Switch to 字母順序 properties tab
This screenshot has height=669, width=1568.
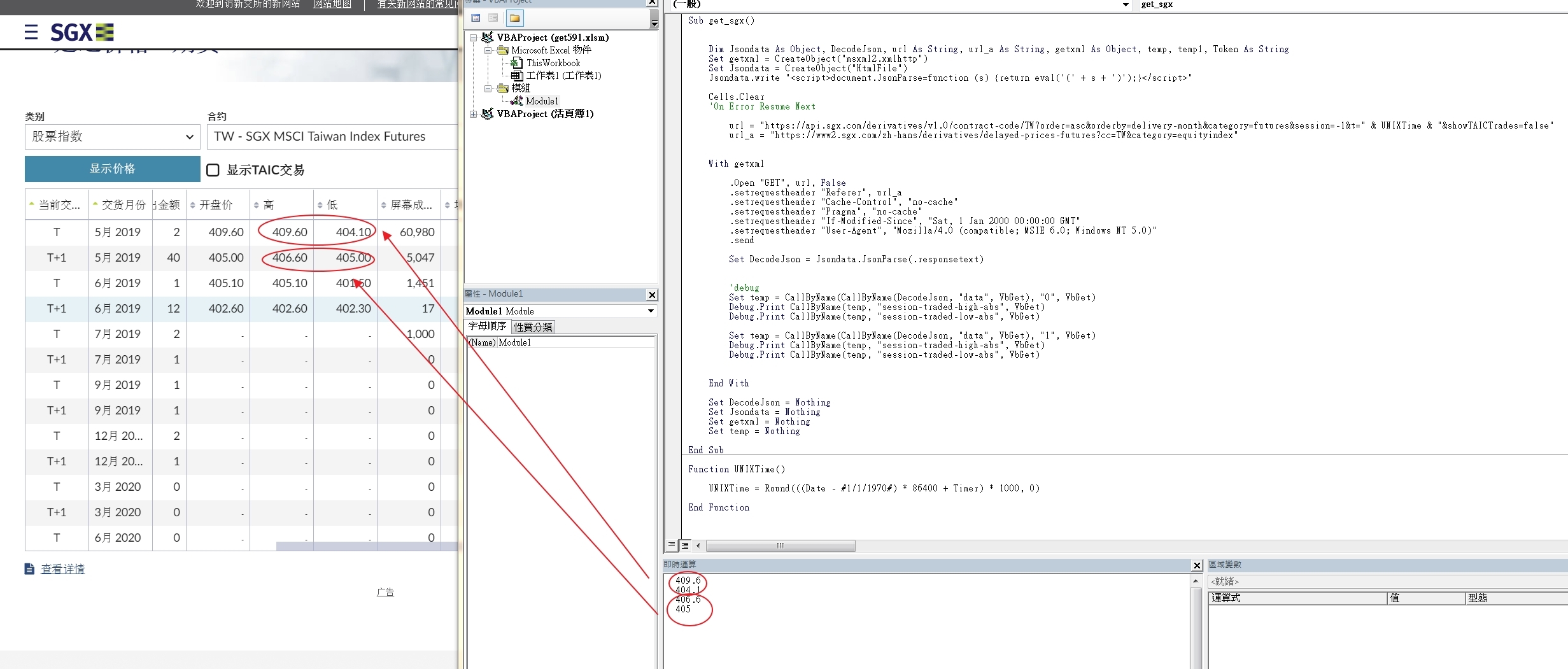click(487, 327)
